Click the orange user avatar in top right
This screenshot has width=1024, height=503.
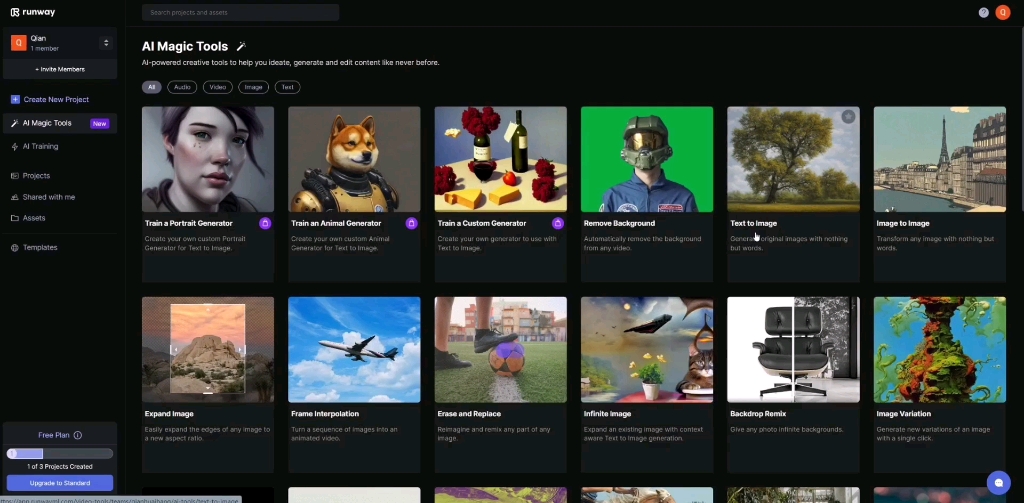click(1003, 13)
